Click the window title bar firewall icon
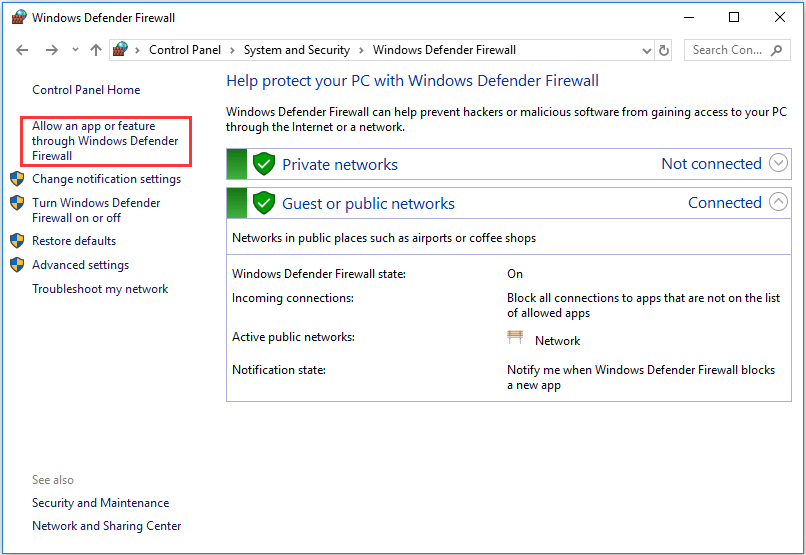This screenshot has width=806, height=555. coord(19,17)
